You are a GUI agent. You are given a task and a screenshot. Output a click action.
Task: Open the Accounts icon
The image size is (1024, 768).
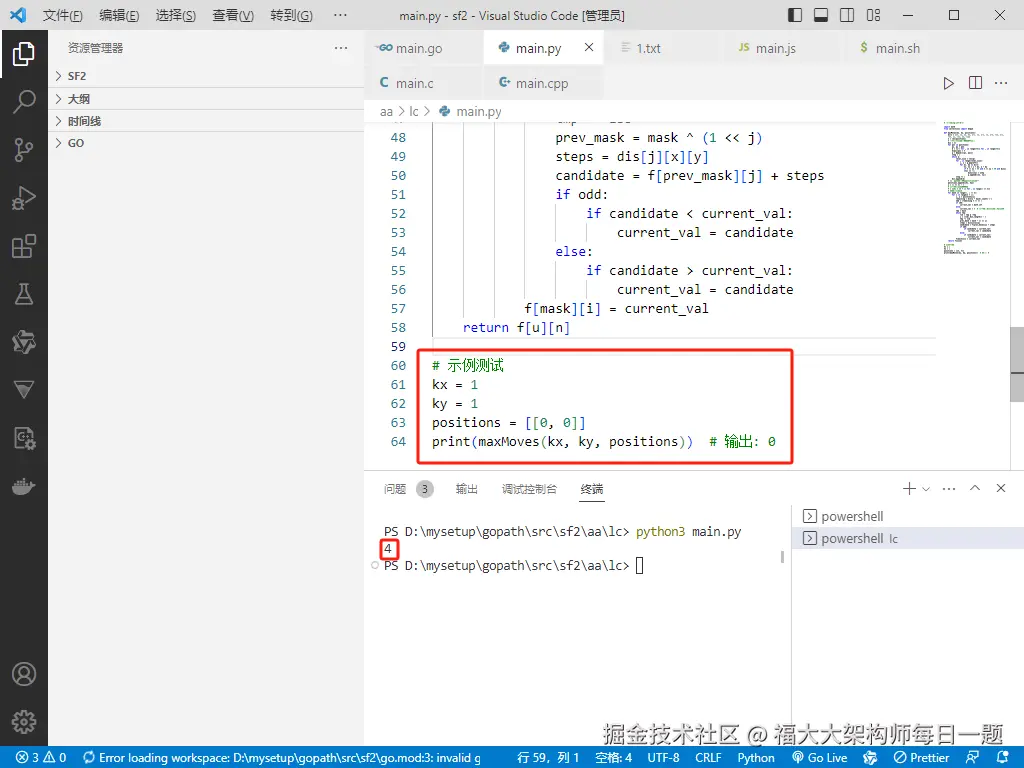click(x=24, y=673)
